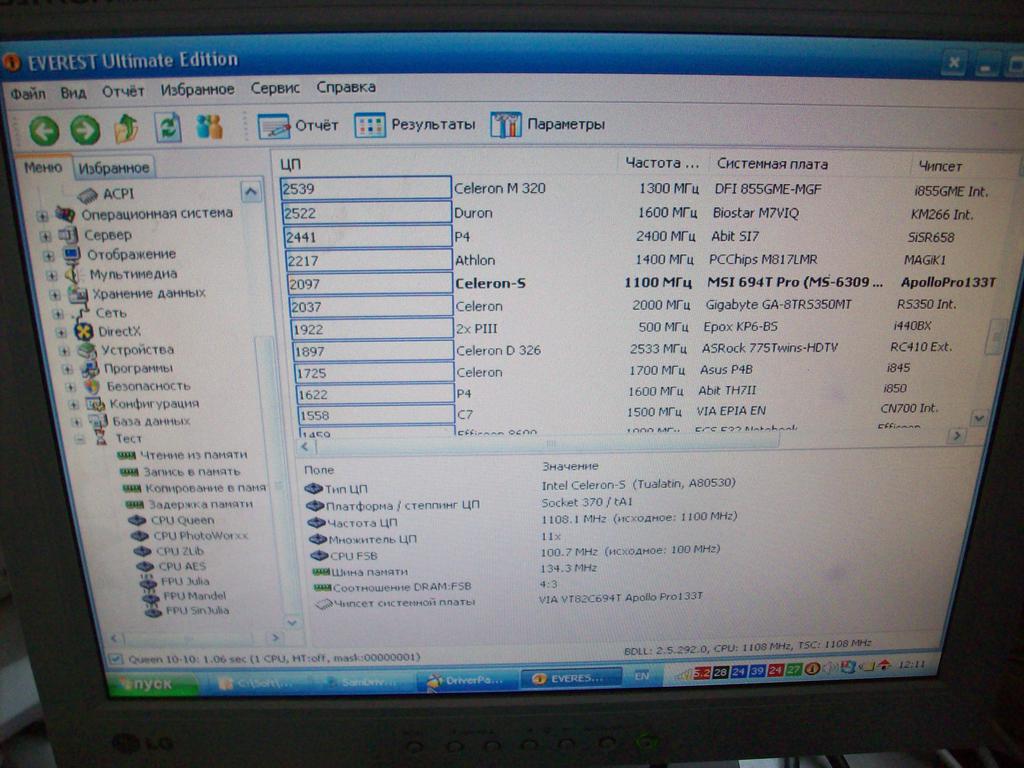The width and height of the screenshot is (1024, 768).
Task: Click the EN language indicator
Action: [642, 676]
